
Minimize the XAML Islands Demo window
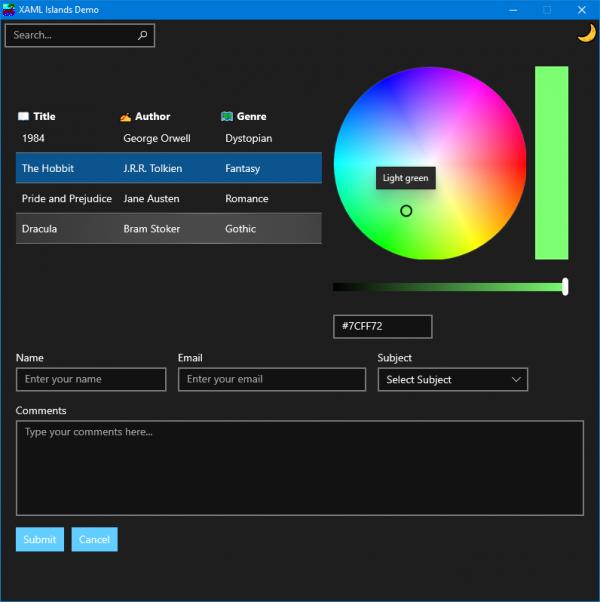(513, 10)
